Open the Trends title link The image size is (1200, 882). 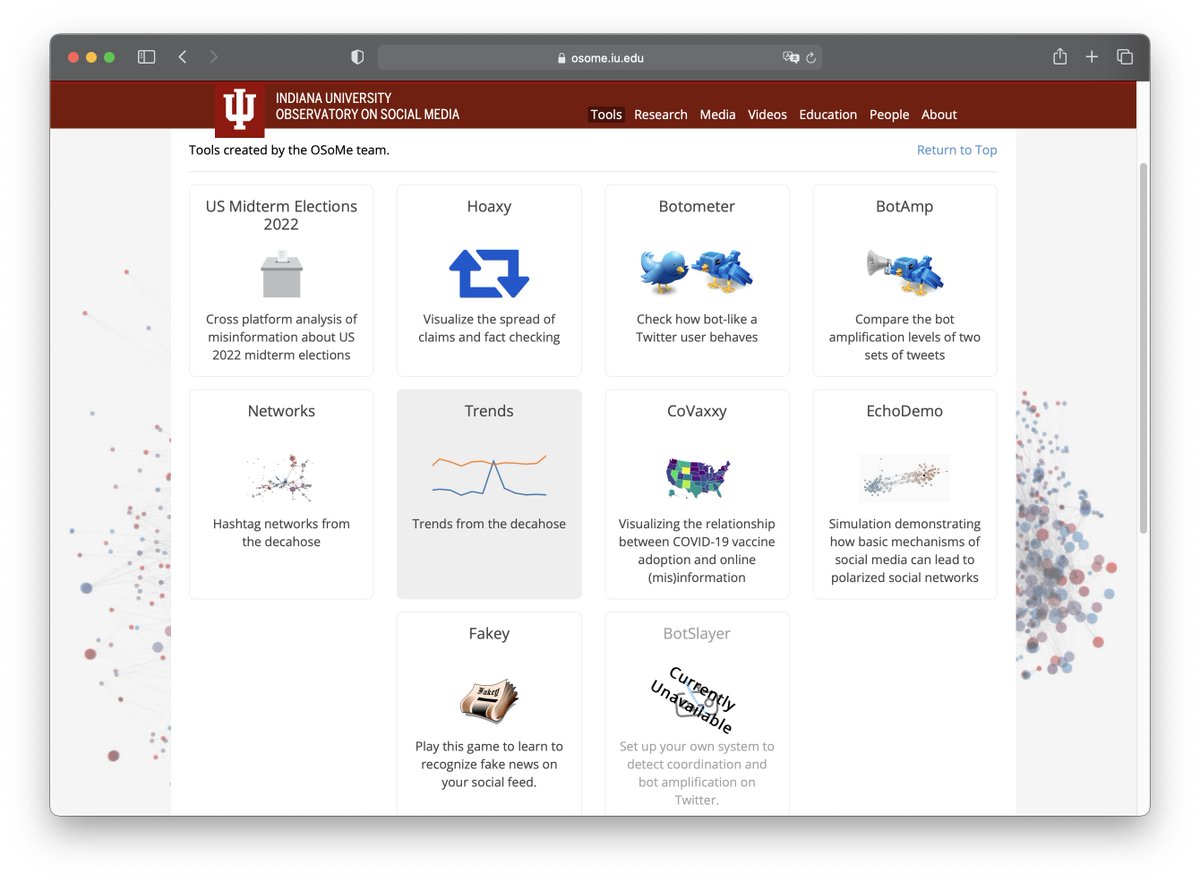489,411
